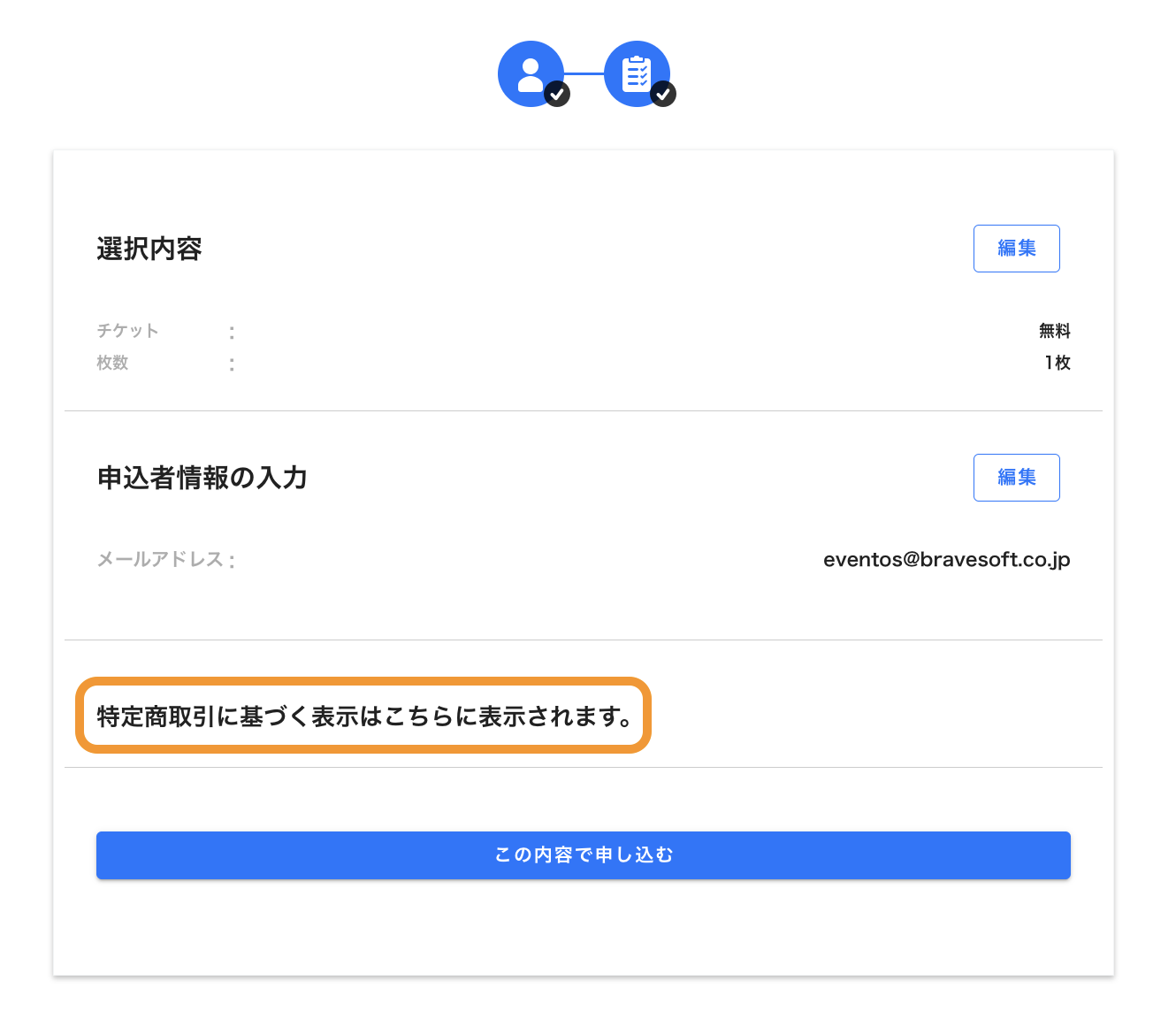Click the line connecting the two step icons
This screenshot has width=1176, height=1019.
[584, 73]
